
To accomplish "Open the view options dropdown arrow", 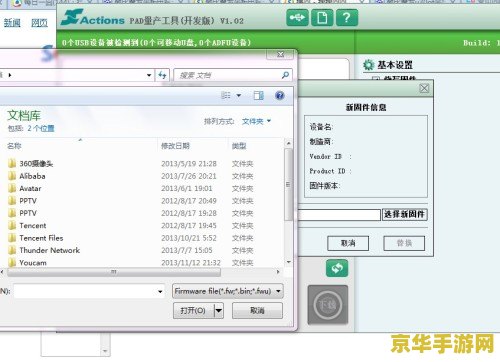I will click(x=239, y=96).
